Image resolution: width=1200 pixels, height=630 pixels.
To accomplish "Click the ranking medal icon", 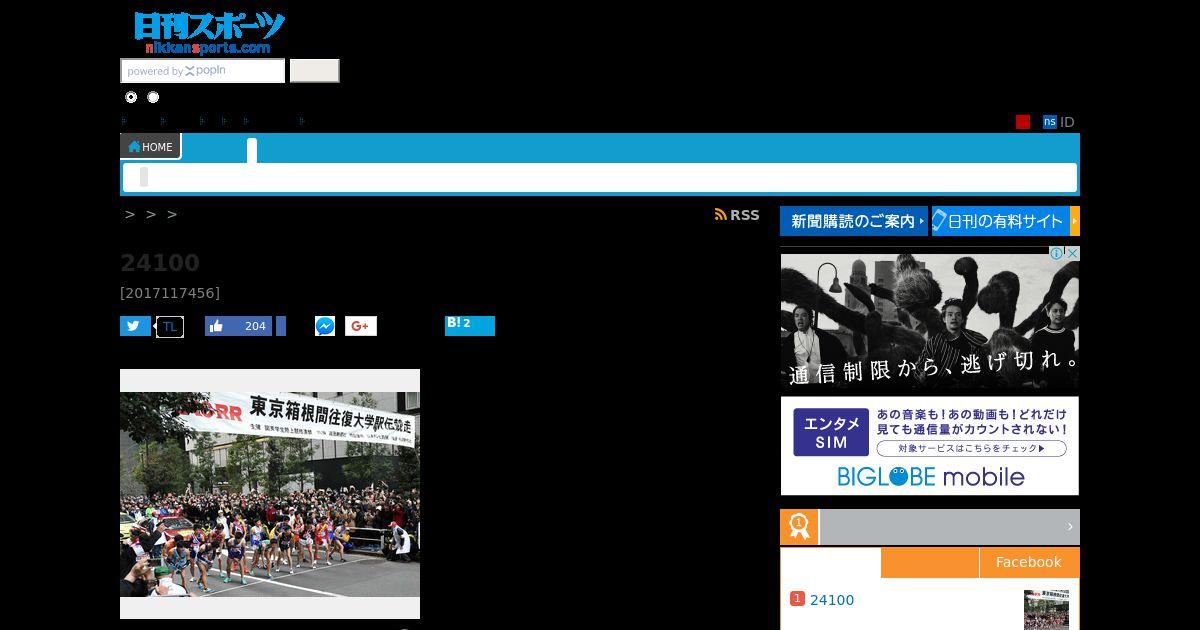I will click(x=799, y=527).
